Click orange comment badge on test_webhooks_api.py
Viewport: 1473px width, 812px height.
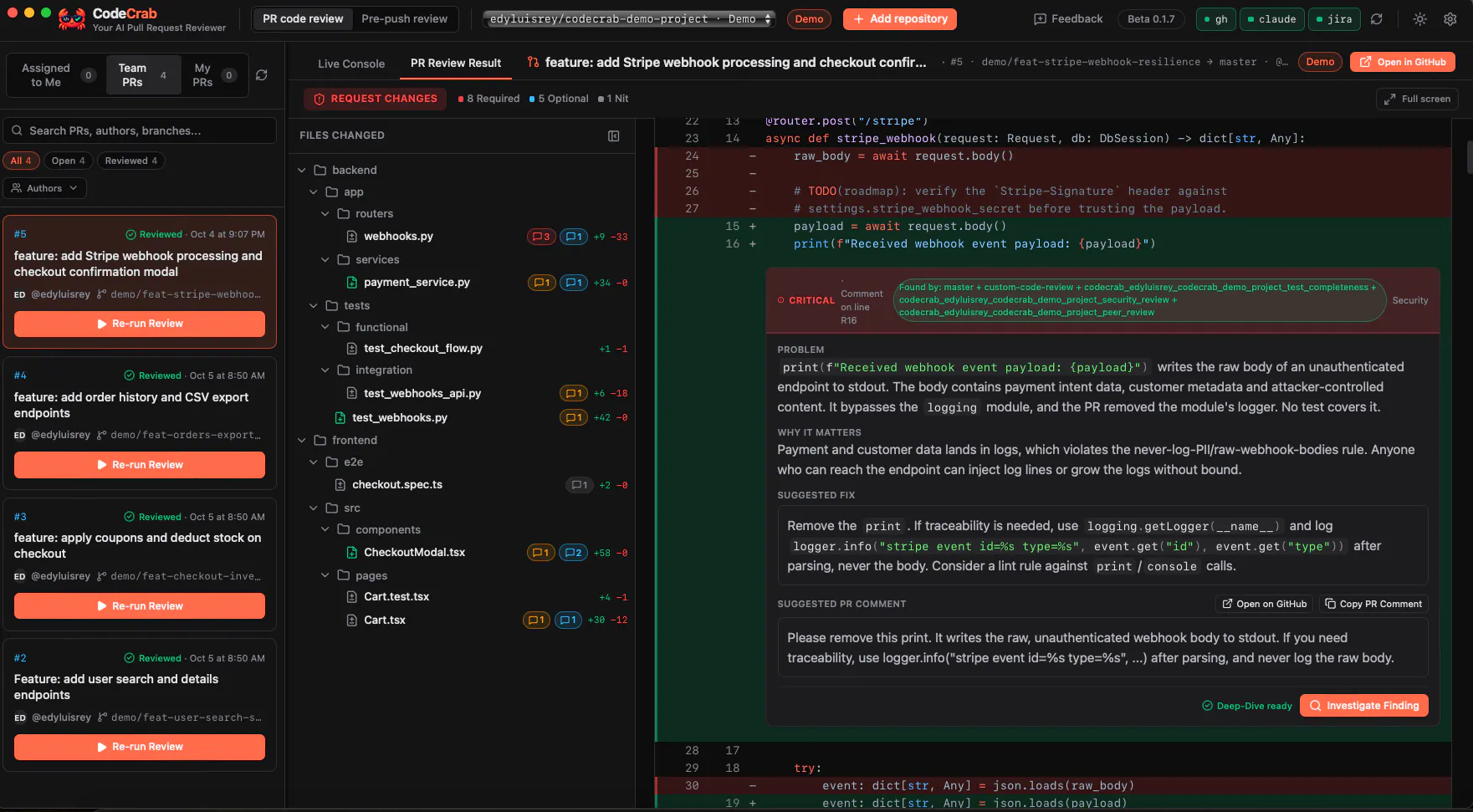[x=574, y=393]
